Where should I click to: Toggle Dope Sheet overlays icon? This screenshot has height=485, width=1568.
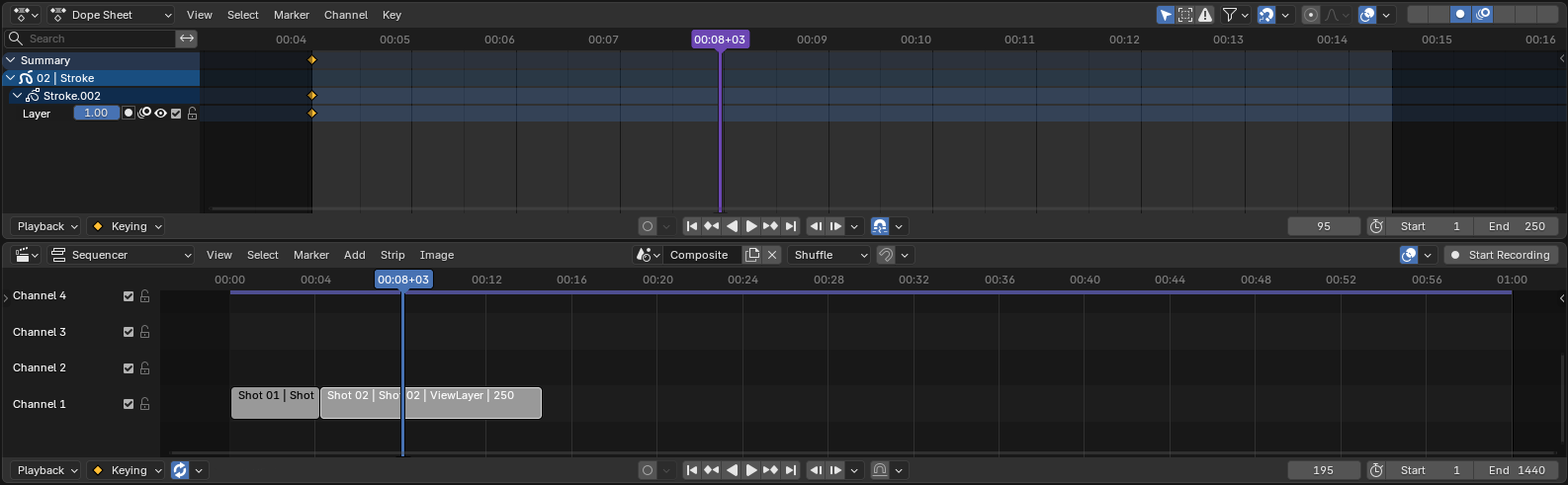point(1367,15)
